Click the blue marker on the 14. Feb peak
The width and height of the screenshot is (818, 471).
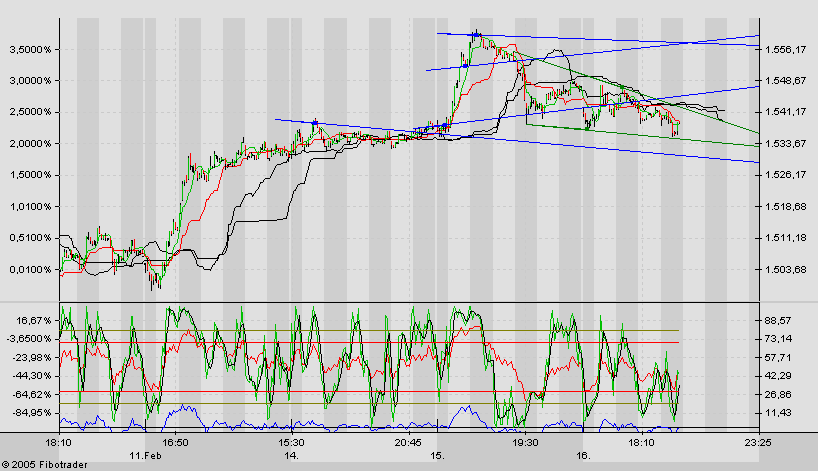[315, 123]
